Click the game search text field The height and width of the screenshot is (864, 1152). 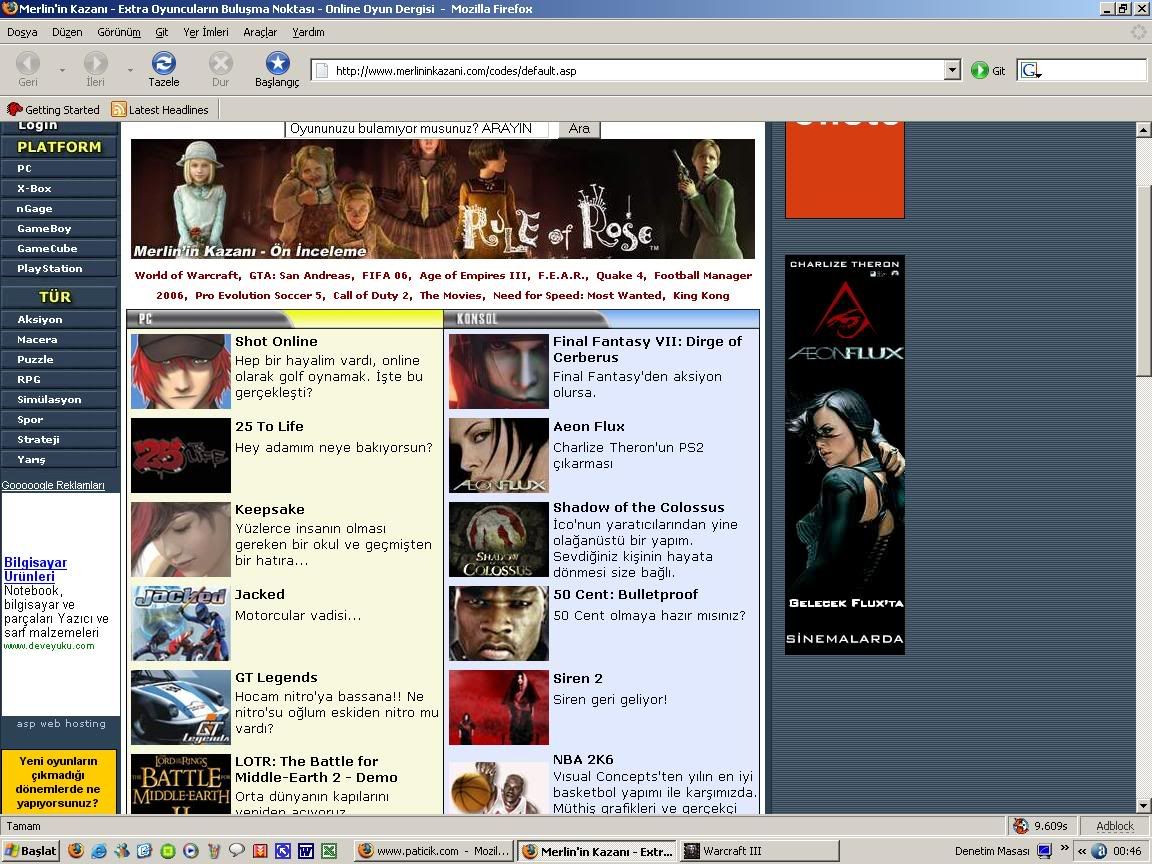coord(417,129)
